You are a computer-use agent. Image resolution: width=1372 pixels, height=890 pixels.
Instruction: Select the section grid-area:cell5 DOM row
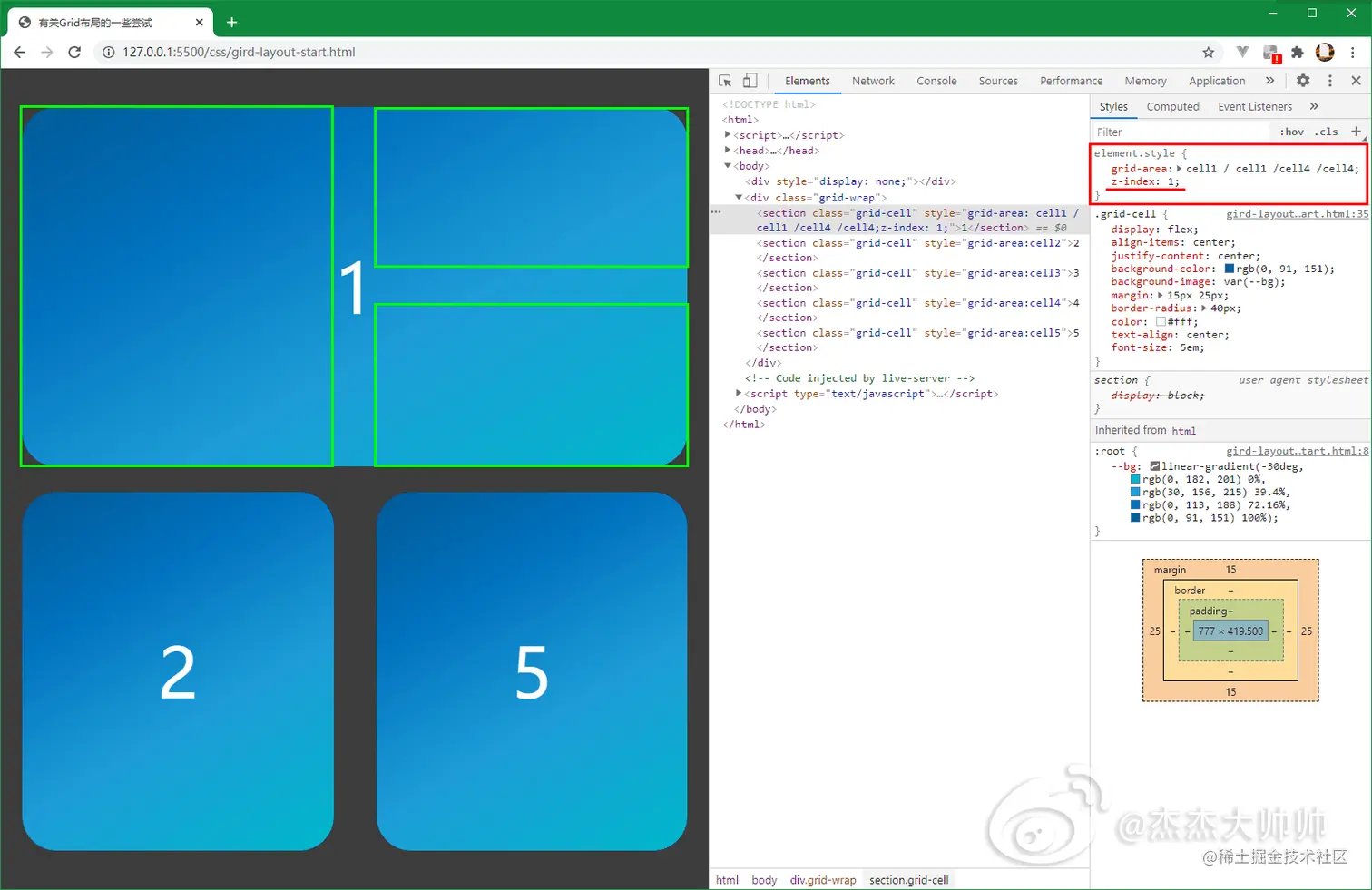pos(899,340)
